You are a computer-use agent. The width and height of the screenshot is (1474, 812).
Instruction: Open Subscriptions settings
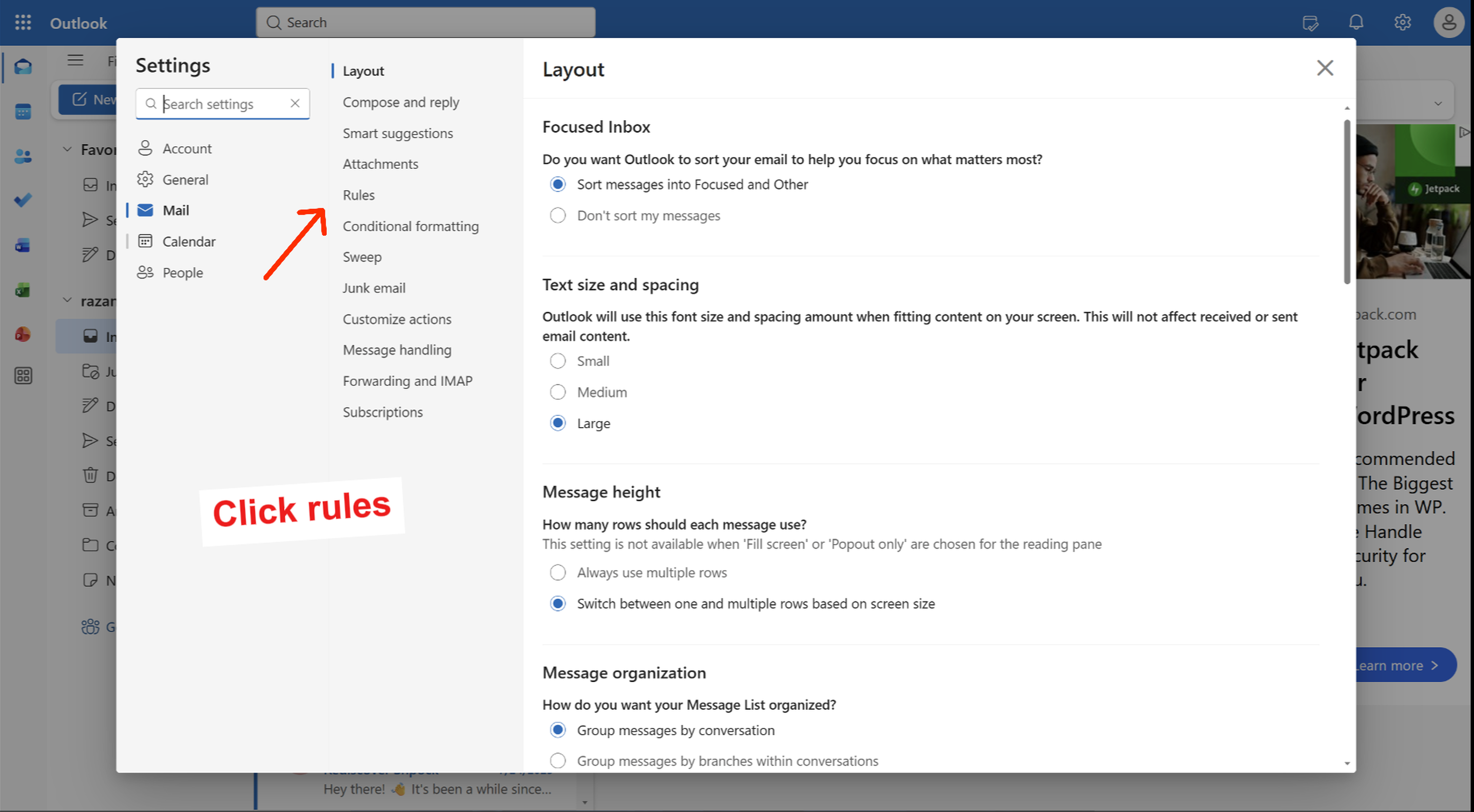pyautogui.click(x=382, y=412)
